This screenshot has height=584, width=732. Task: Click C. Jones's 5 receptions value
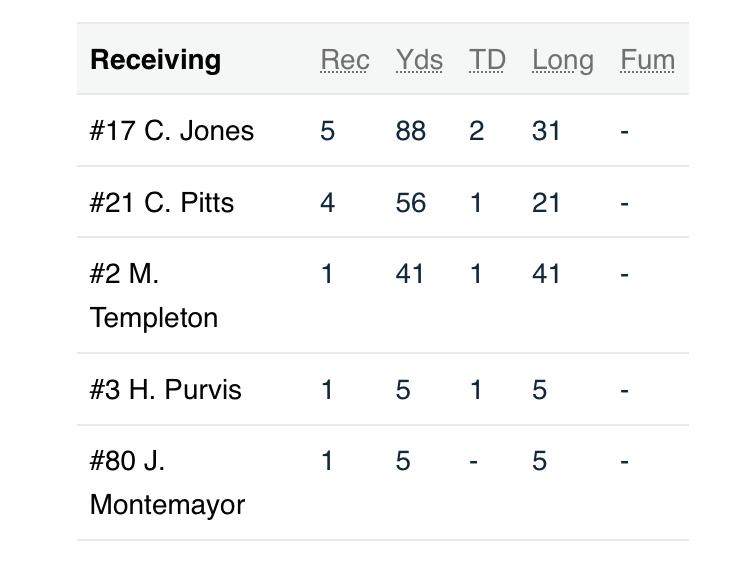[327, 131]
